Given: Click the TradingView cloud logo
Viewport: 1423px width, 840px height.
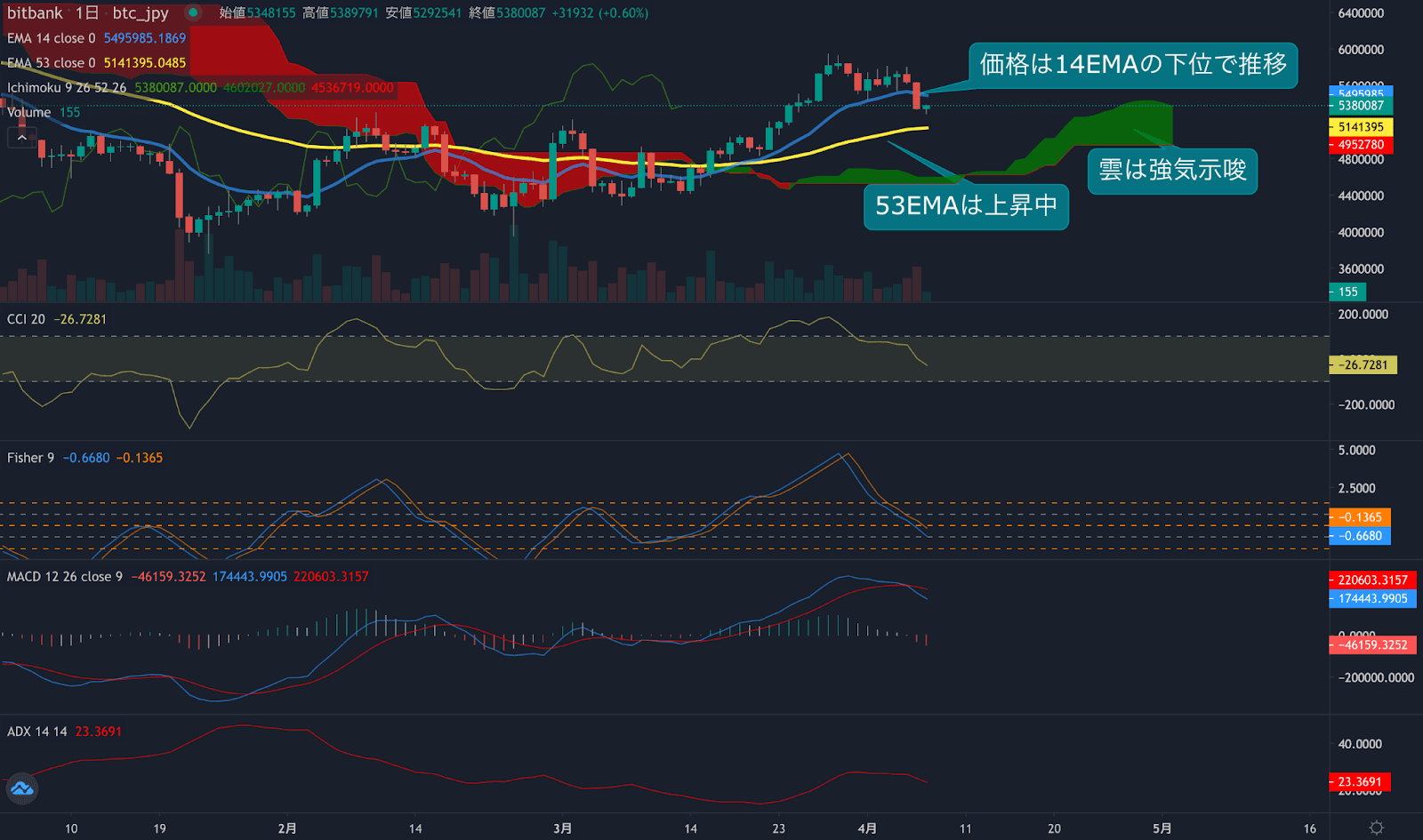Looking at the screenshot, I should [x=21, y=788].
